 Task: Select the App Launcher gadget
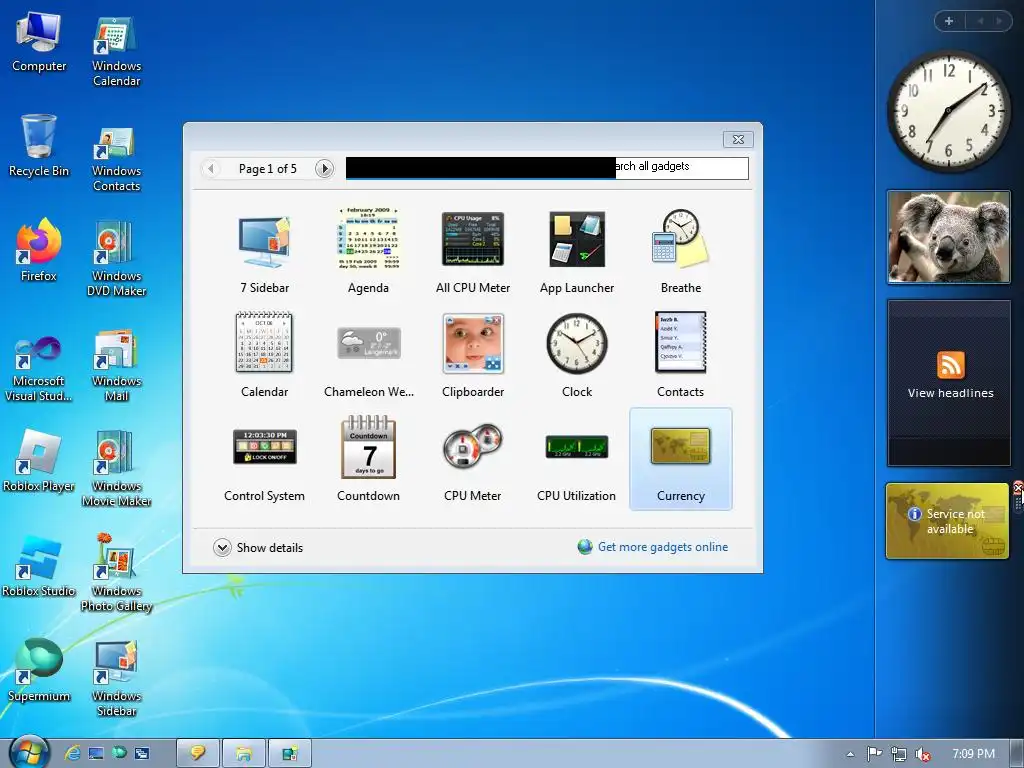click(x=577, y=251)
